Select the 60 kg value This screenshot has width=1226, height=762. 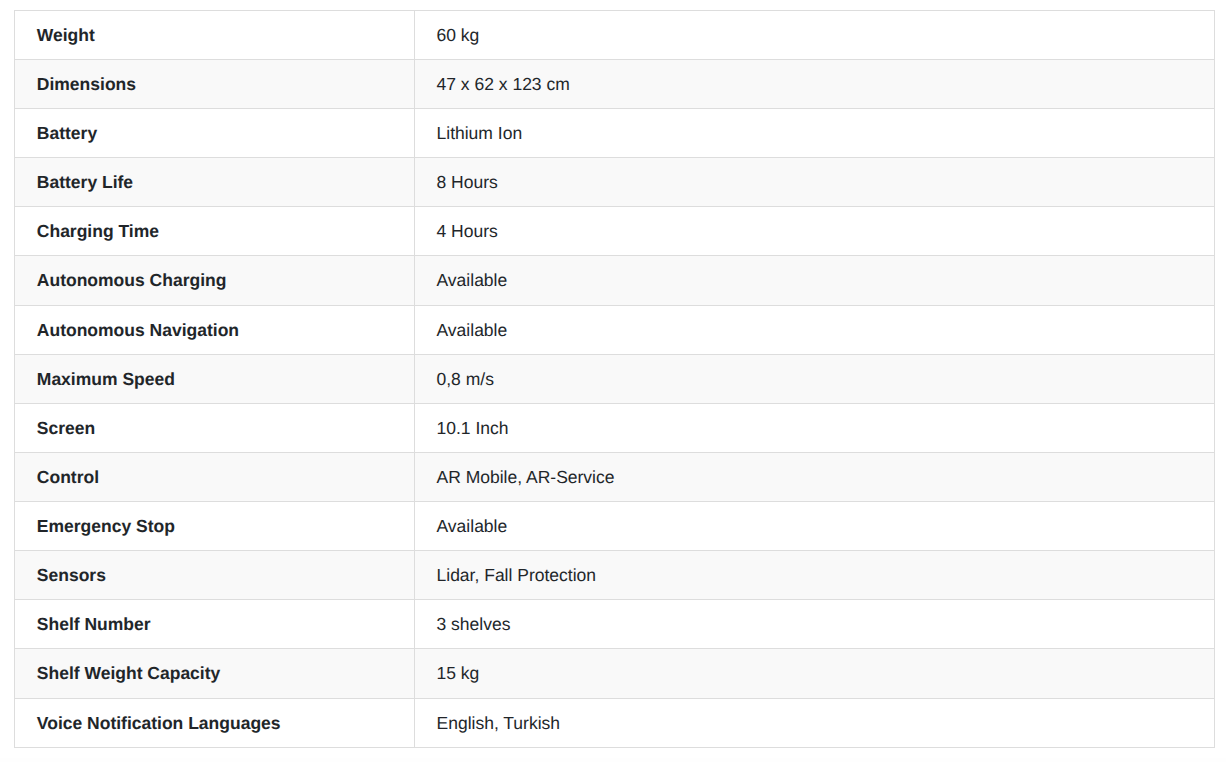pos(458,35)
